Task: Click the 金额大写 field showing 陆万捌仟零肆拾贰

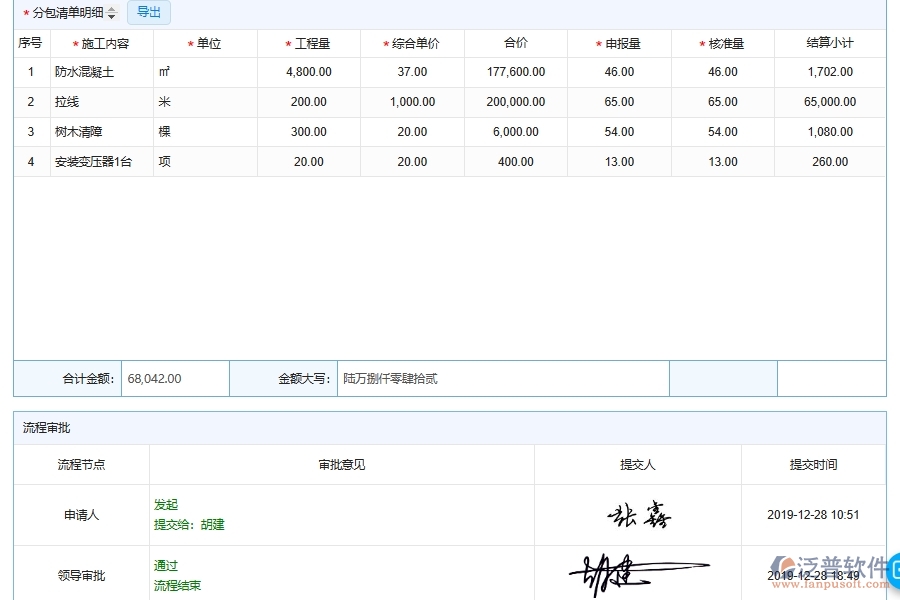Action: click(500, 378)
